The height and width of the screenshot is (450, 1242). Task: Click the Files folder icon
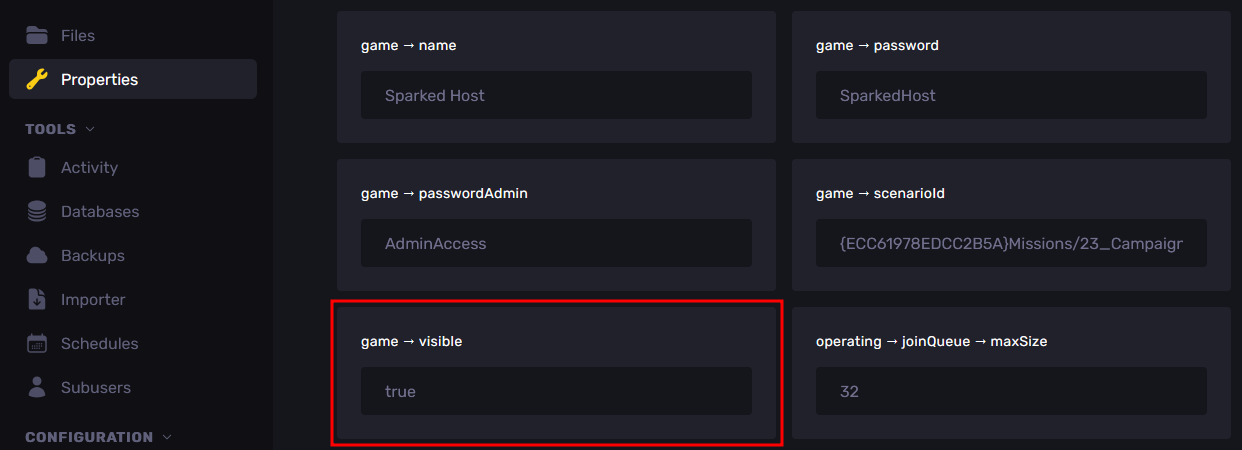pos(37,35)
